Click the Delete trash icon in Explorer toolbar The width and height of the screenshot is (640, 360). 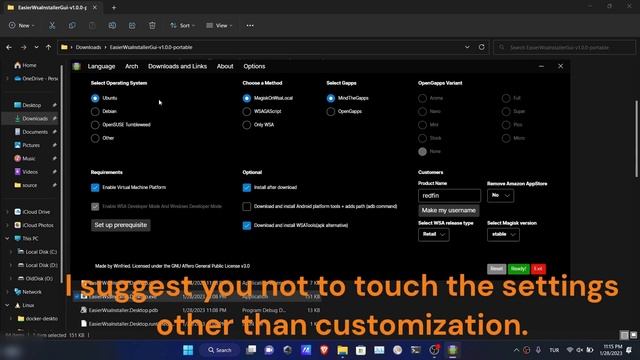tap(152, 25)
